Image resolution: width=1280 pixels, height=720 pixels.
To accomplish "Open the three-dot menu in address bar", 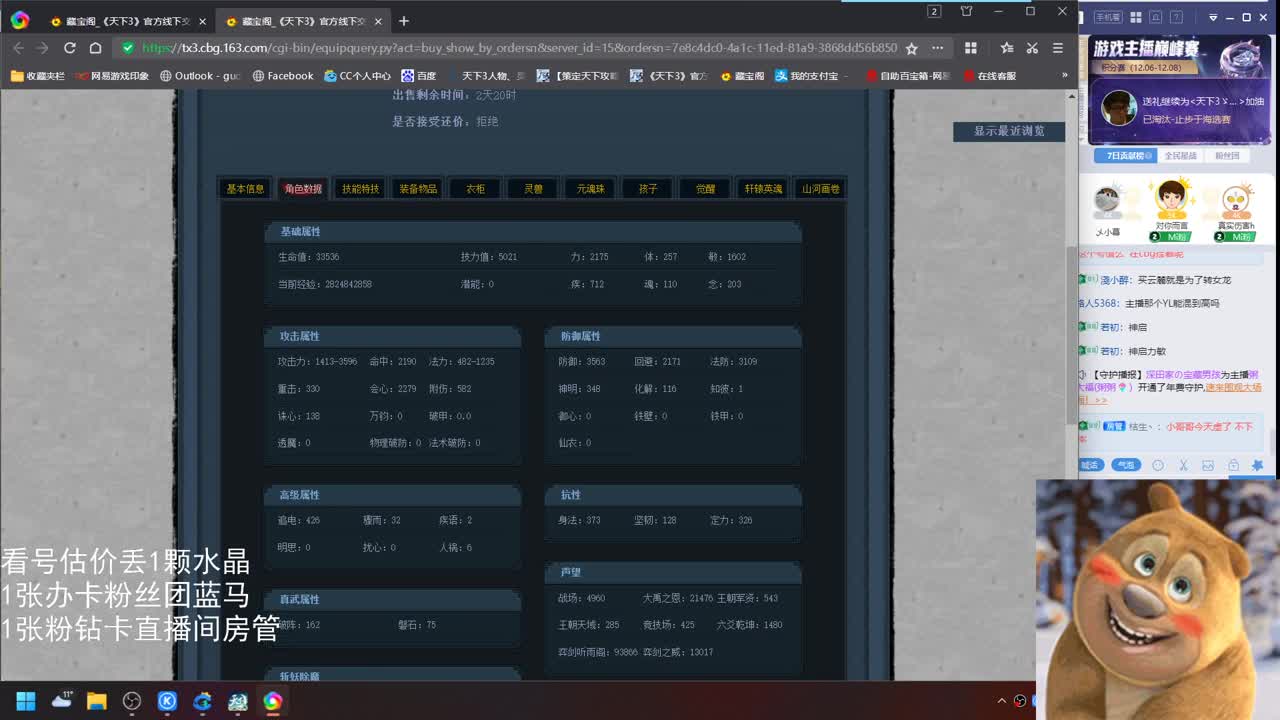I will pyautogui.click(x=937, y=48).
